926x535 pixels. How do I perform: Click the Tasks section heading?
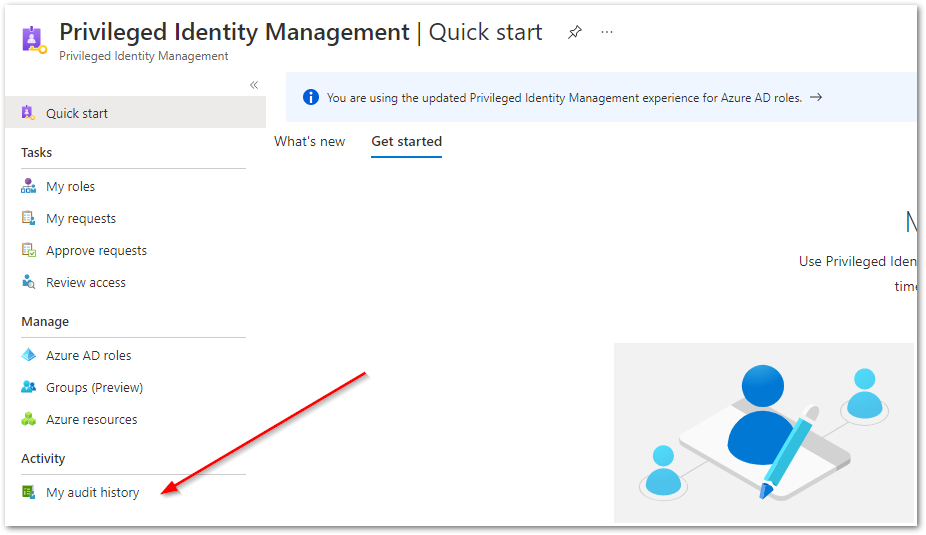point(37,152)
